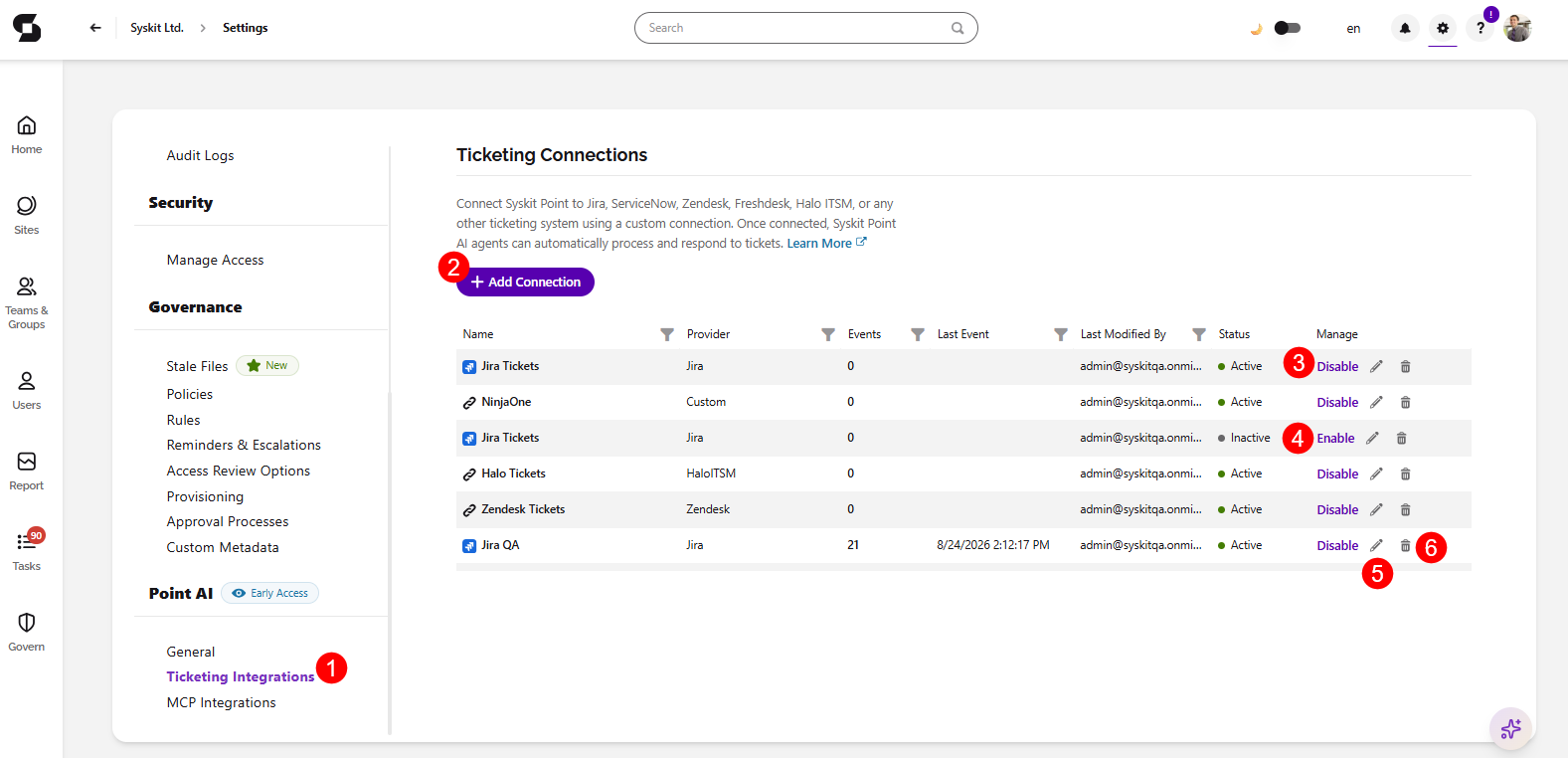Click the Early Access badge
Viewport: 1568px width, 758px height.
270,593
